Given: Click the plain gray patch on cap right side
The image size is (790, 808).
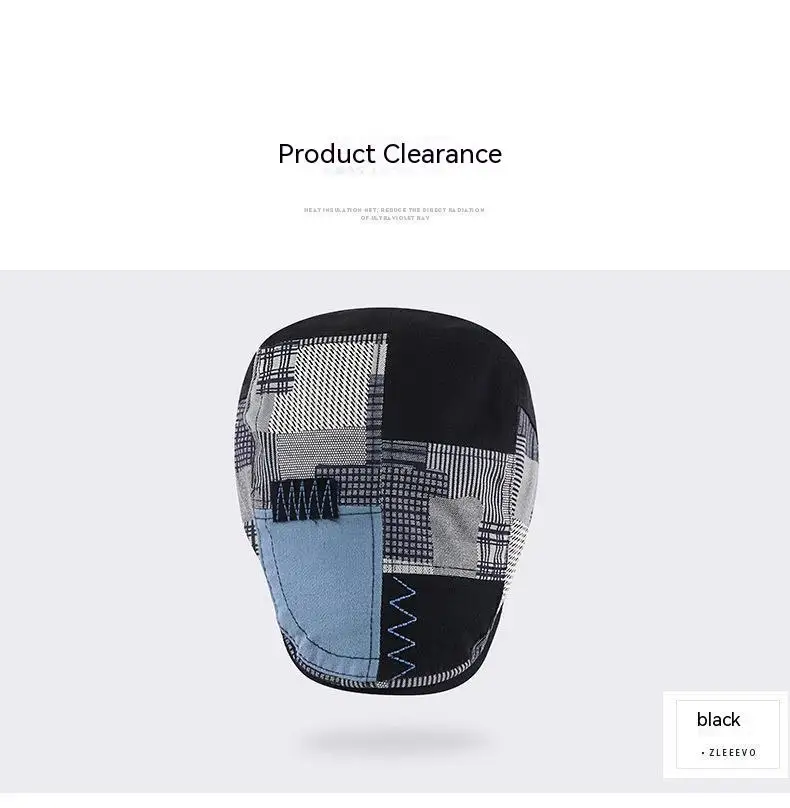Looking at the screenshot, I should (455, 527).
